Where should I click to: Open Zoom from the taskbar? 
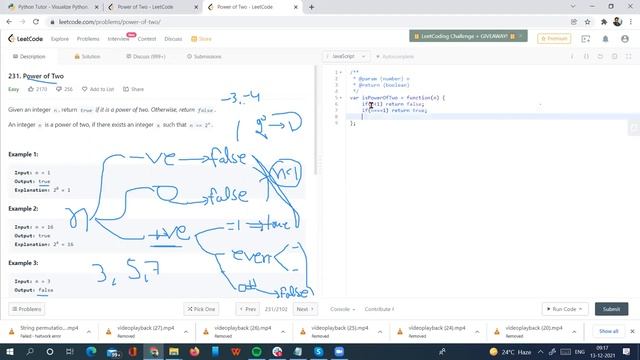(x=339, y=351)
